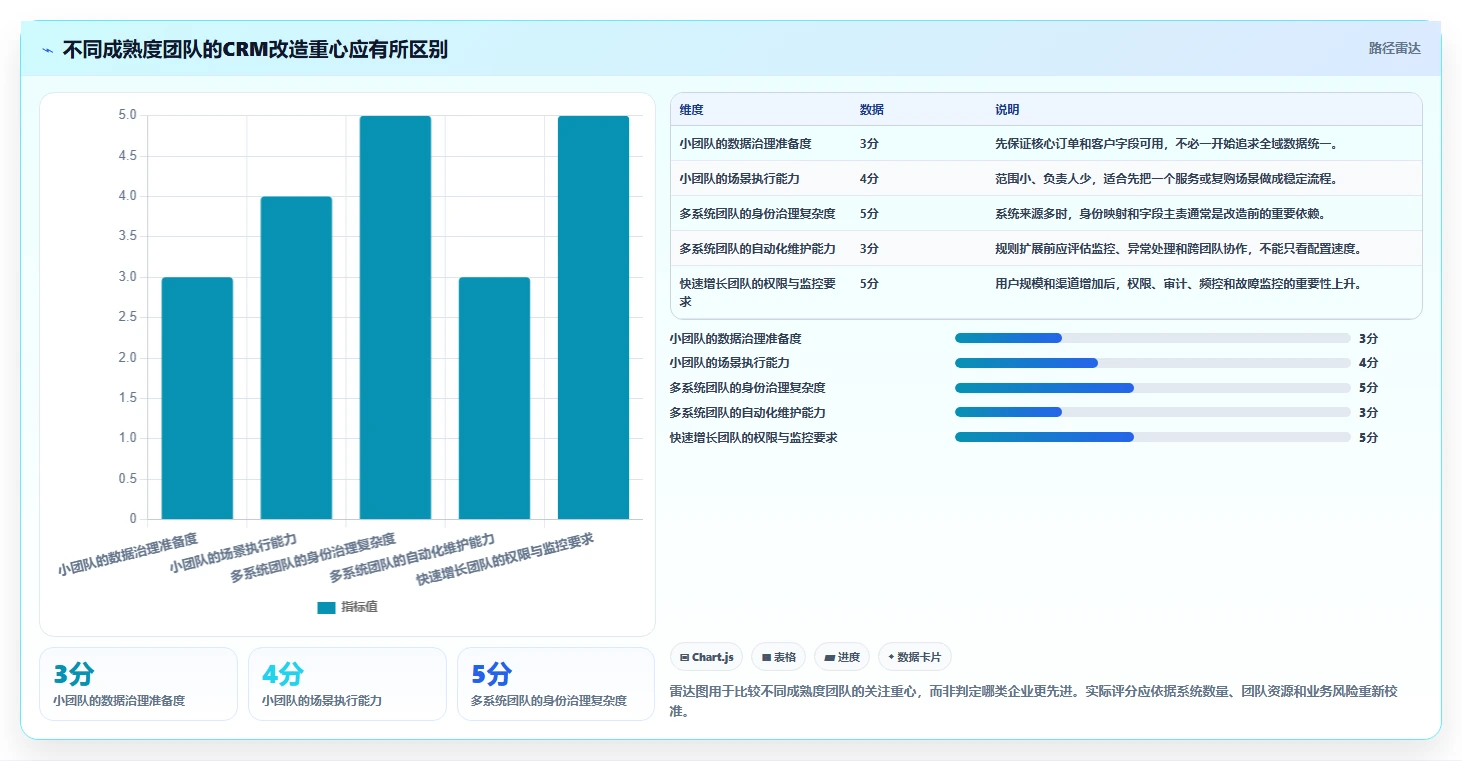Image resolution: width=1462 pixels, height=761 pixels.
Task: Click description starting 规则扩展前应评估监控
Action: [x=1178, y=249]
